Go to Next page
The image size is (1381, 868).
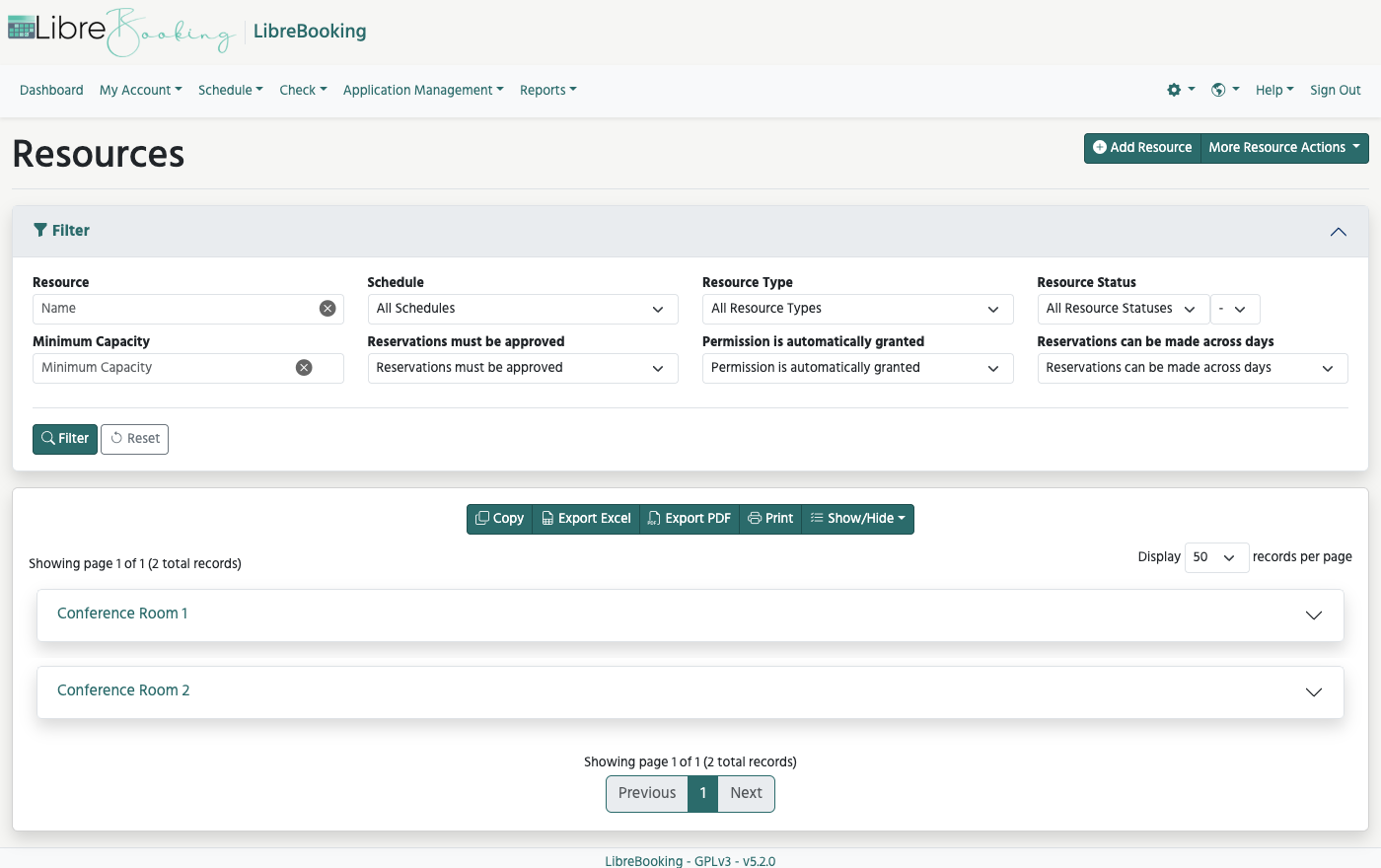pos(747,794)
